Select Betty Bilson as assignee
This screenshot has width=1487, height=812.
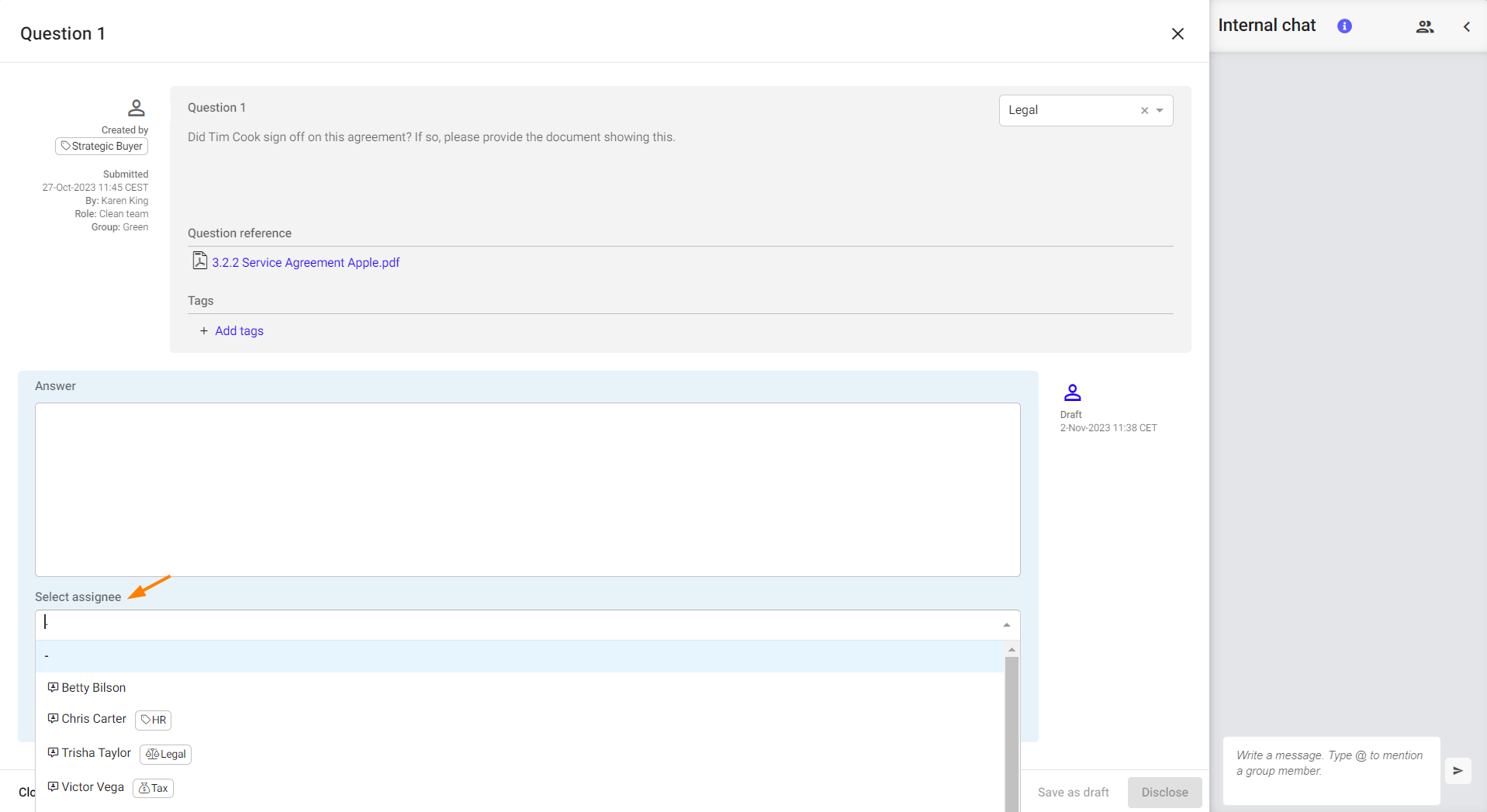click(93, 688)
